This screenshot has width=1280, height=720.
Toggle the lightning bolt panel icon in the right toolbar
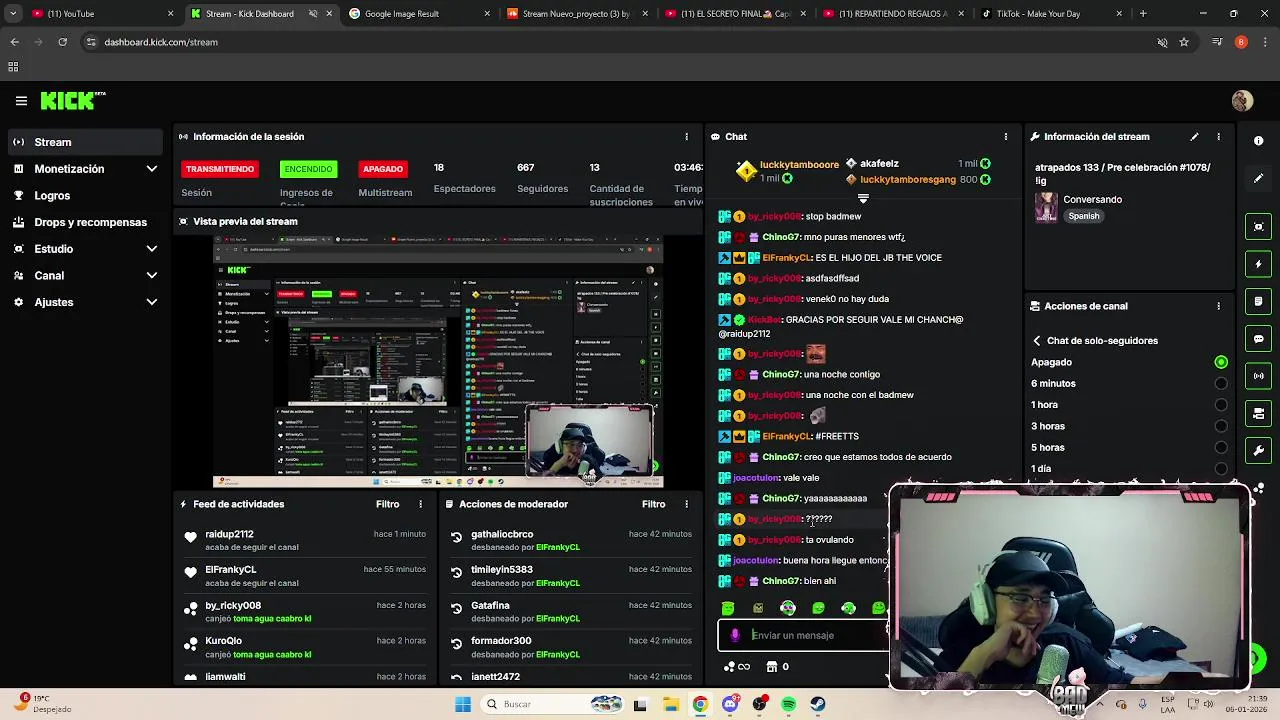click(1258, 264)
